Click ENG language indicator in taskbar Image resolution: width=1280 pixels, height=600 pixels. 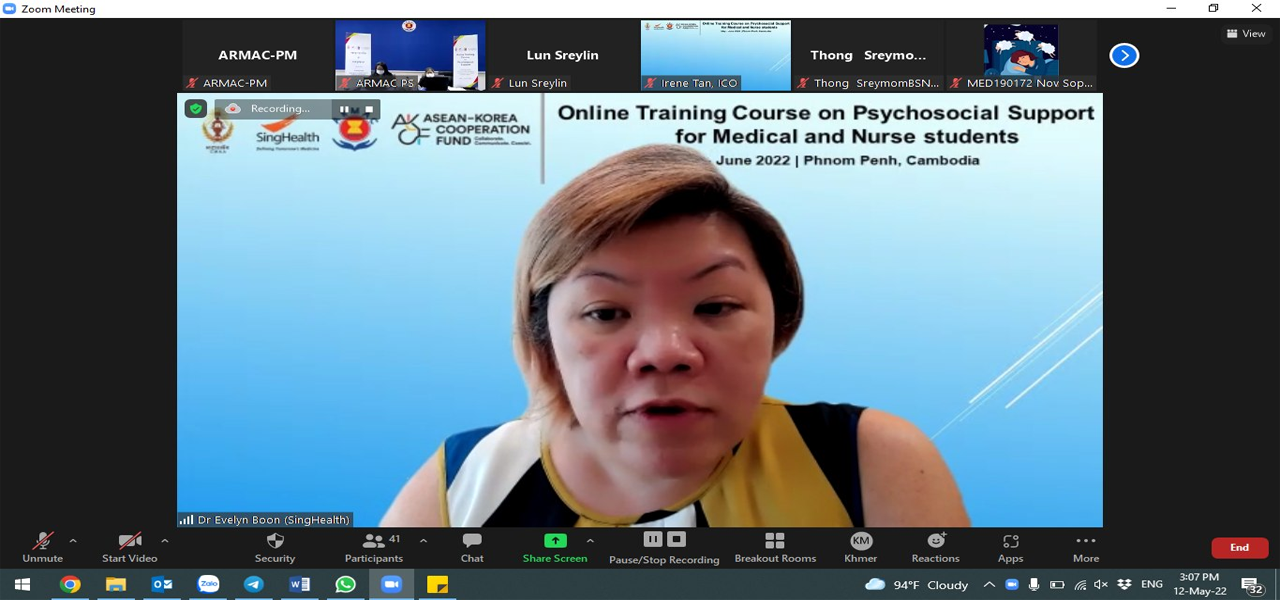(1150, 584)
